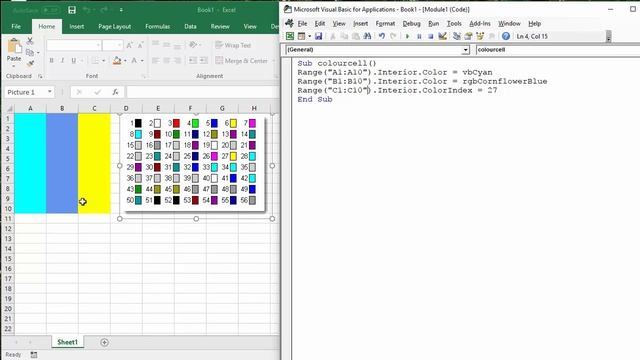This screenshot has height=360, width=640.
Task: Click yellow-filled cell in column C
Action: click(94, 163)
